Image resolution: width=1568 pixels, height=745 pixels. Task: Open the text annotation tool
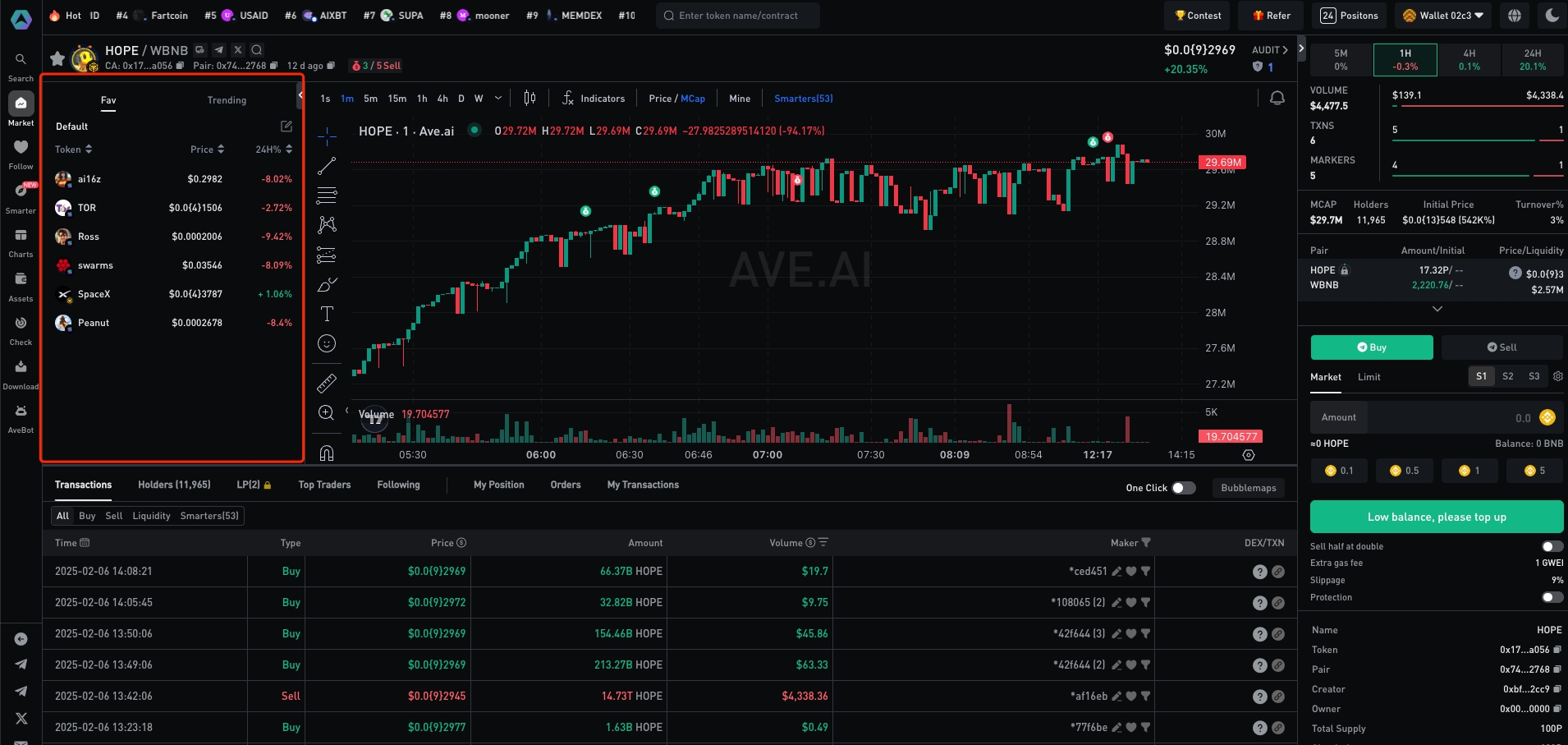(327, 314)
